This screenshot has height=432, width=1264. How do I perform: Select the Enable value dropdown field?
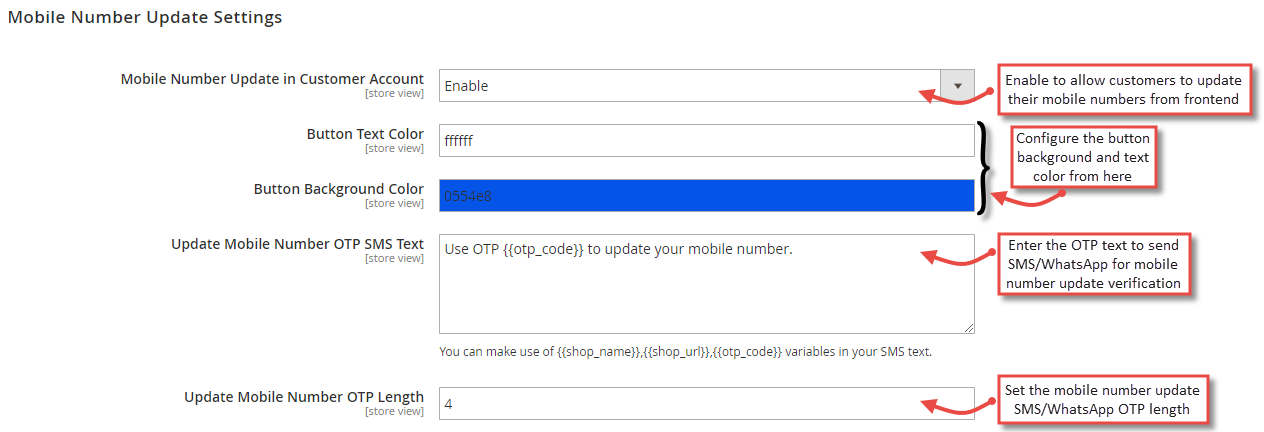[x=706, y=86]
